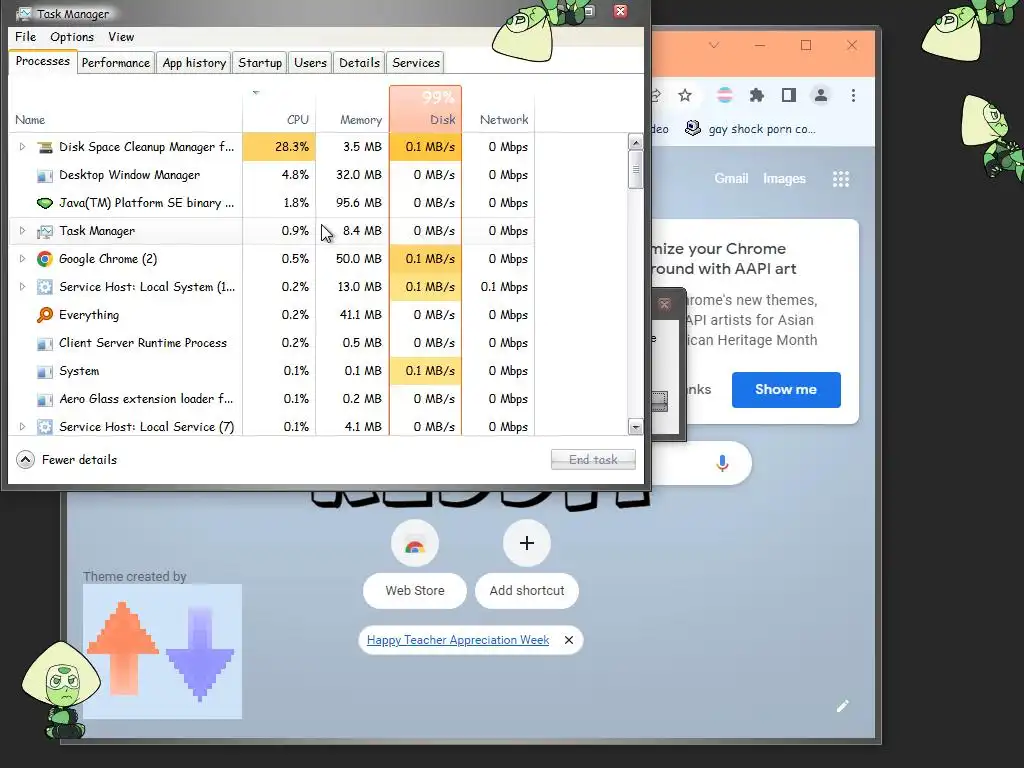Click the Java Platform SE binary icon
The width and height of the screenshot is (1024, 768).
pos(44,203)
